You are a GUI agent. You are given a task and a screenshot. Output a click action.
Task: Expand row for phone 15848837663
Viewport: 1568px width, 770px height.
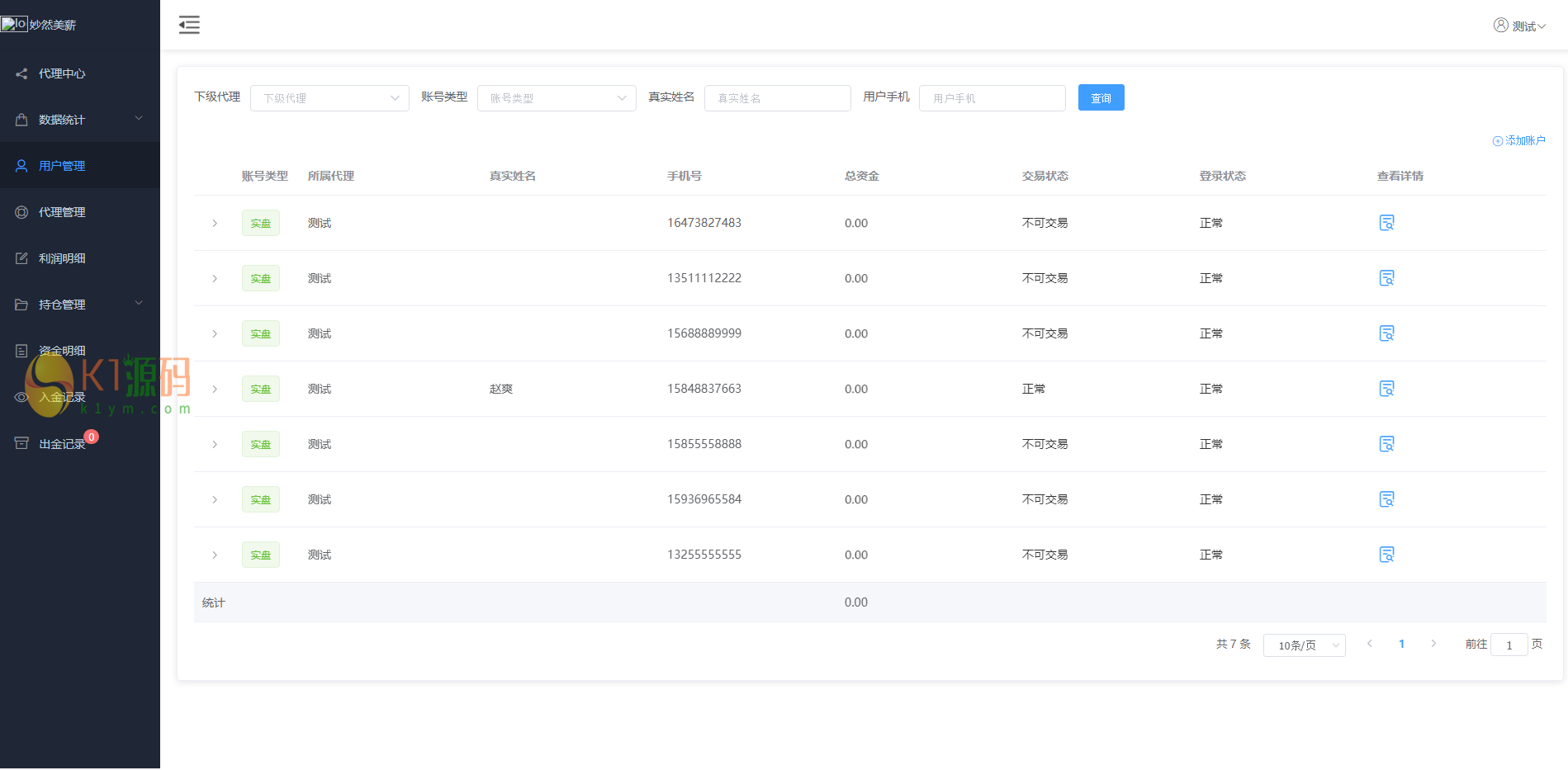tap(215, 390)
